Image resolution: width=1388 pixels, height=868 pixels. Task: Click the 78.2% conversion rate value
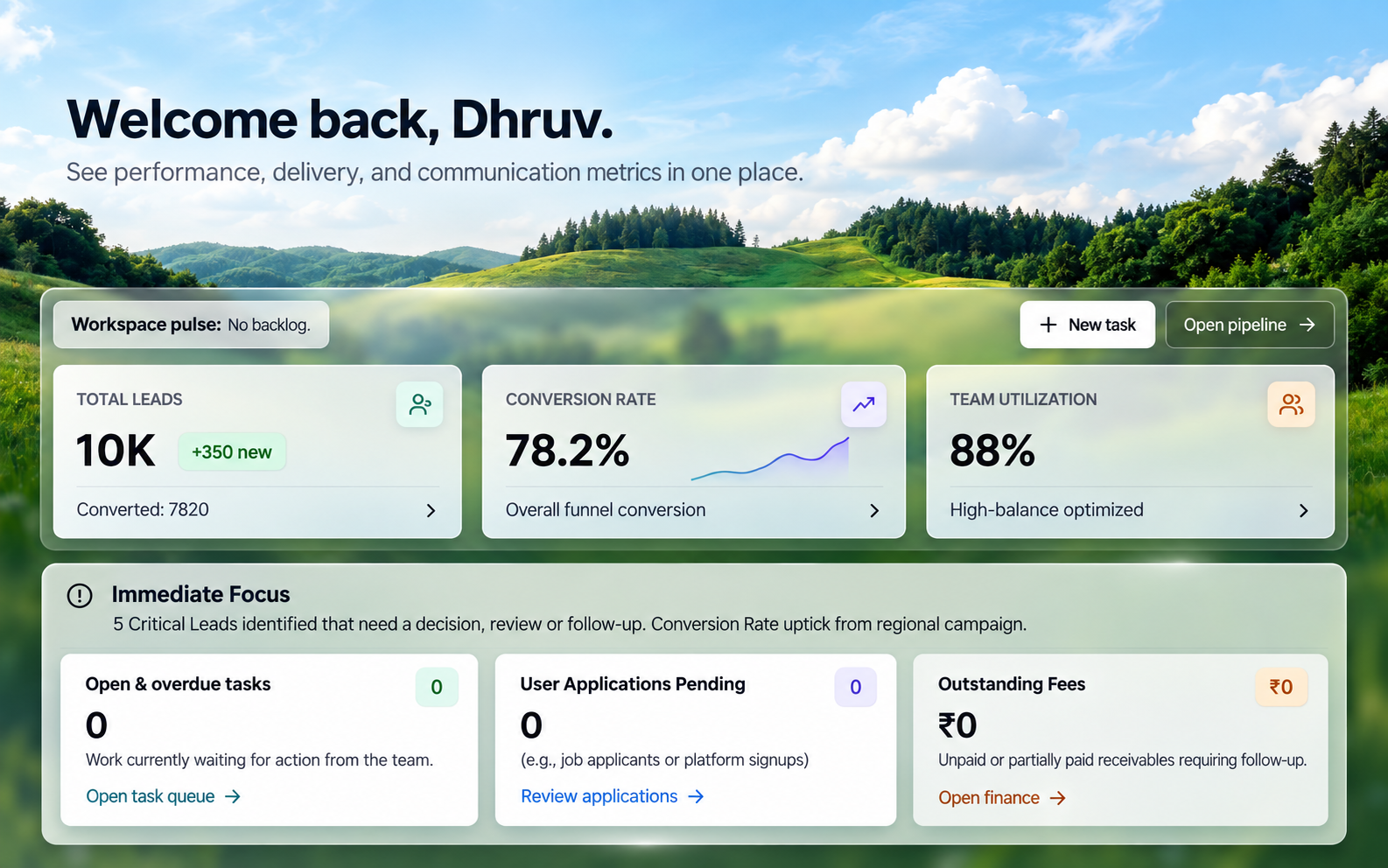(x=567, y=451)
